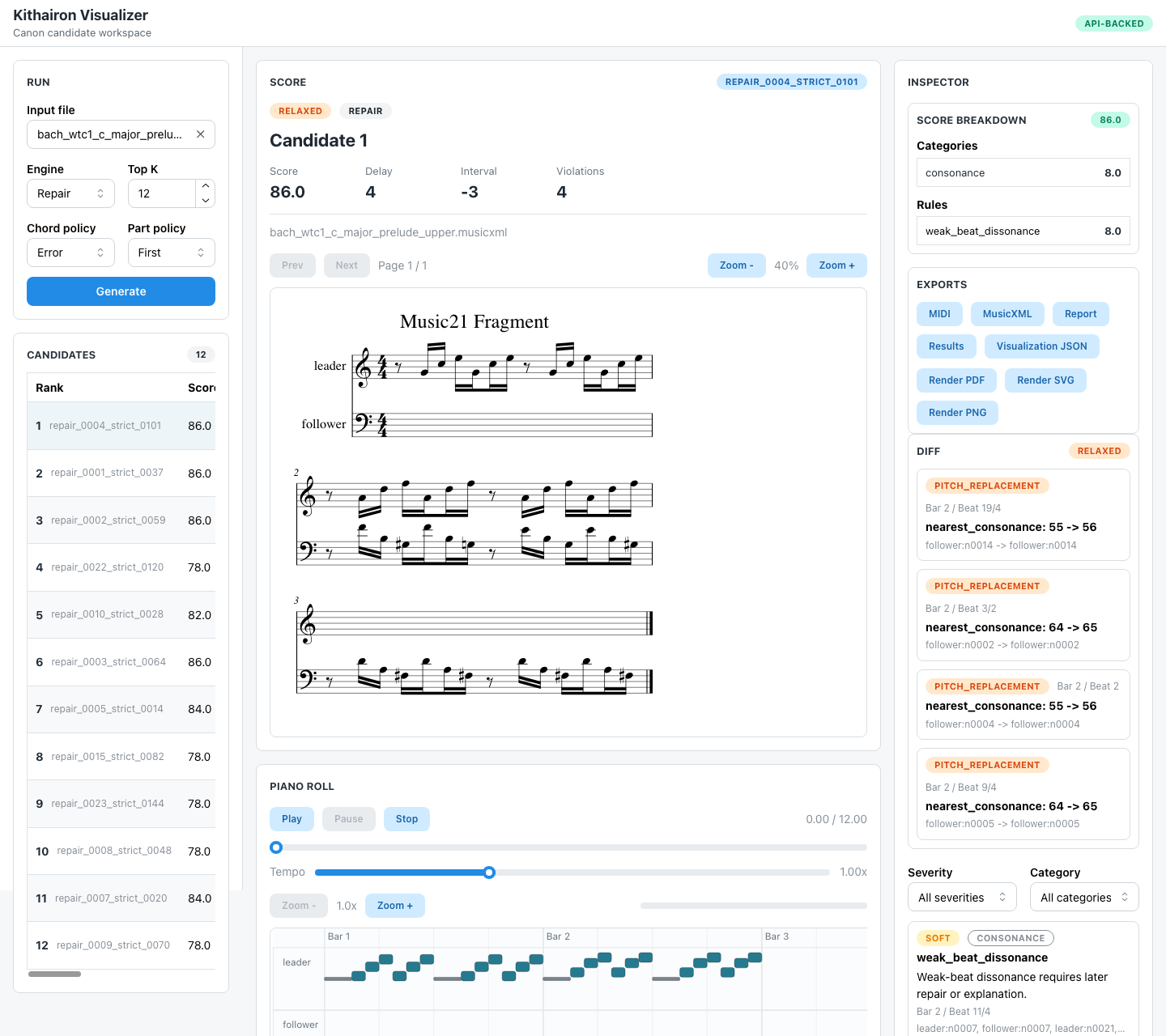The height and width of the screenshot is (1036, 1166).
Task: Open the Part policy dropdown
Action: pyautogui.click(x=171, y=253)
